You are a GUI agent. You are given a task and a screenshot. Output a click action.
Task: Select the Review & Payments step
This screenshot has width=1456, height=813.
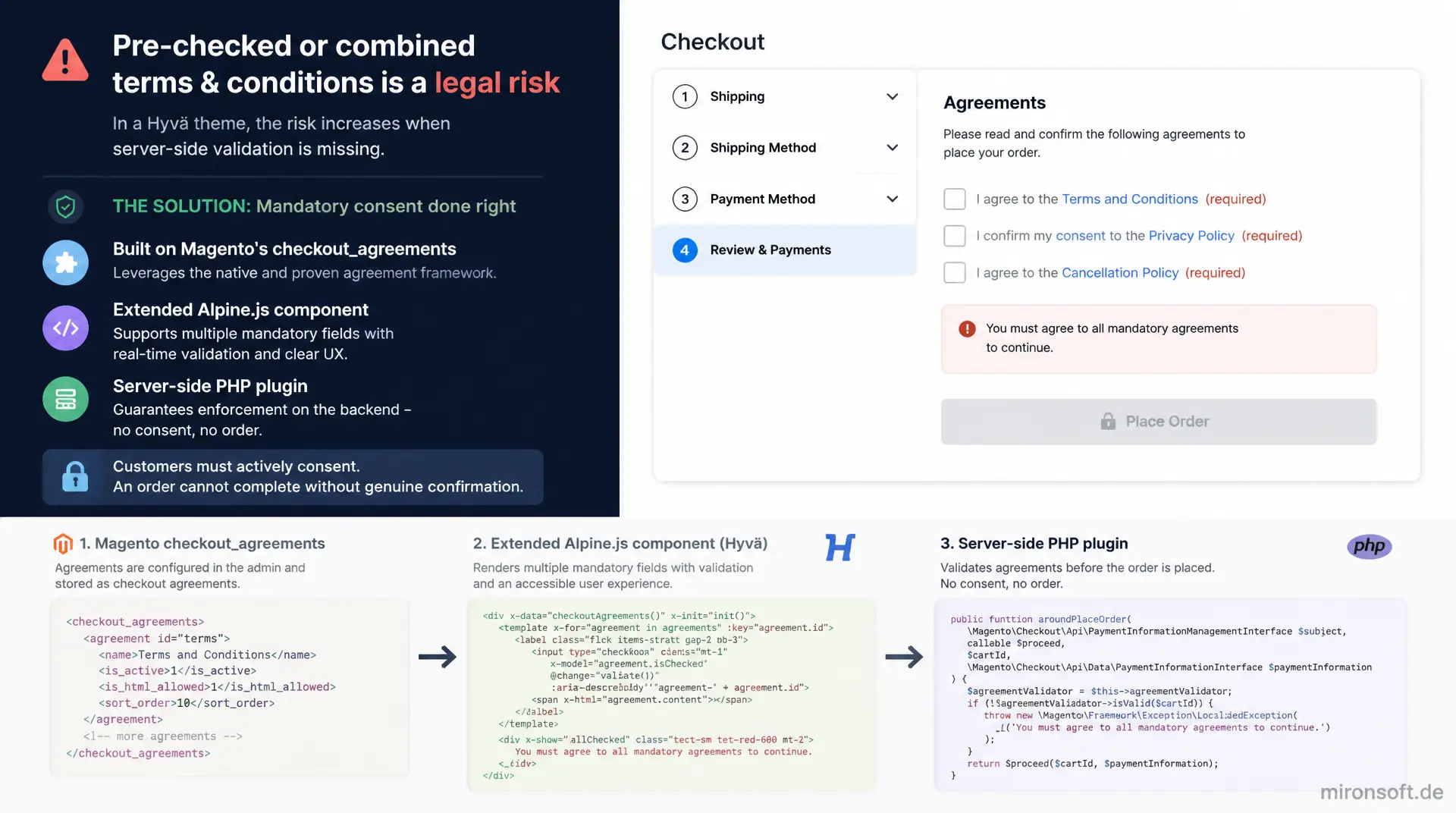[x=785, y=250]
